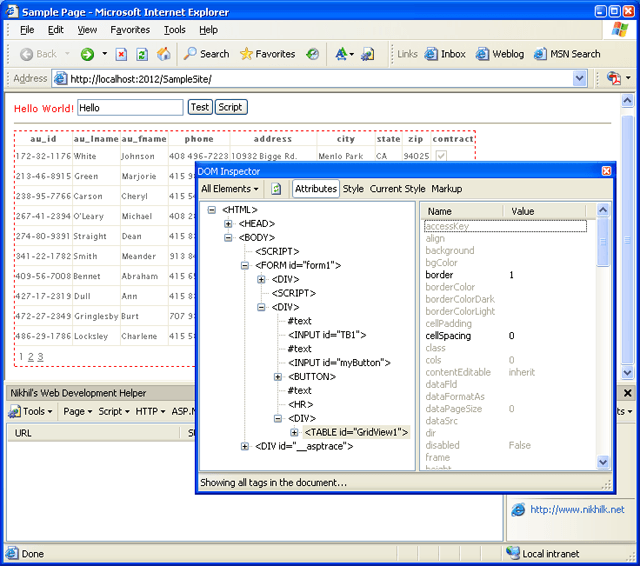This screenshot has height=566, width=640.
Task: Expand the TABLE GridView1 node
Action: pyautogui.click(x=294, y=432)
